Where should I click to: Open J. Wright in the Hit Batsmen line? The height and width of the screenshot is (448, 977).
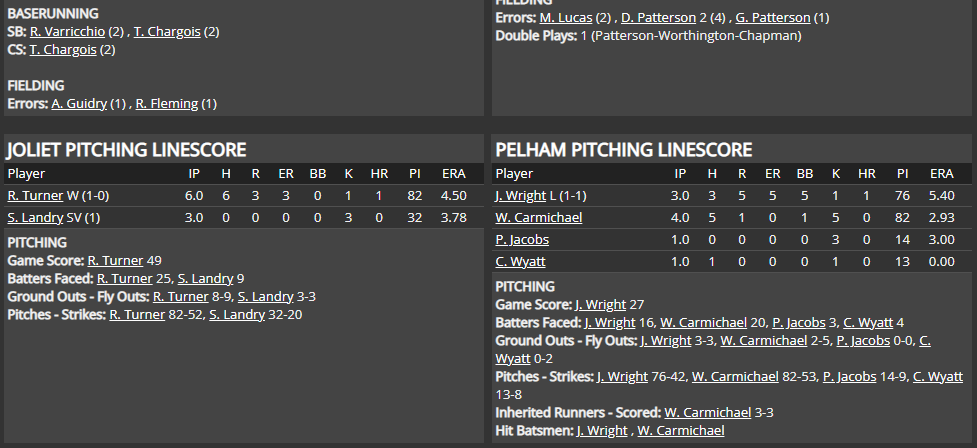(602, 430)
